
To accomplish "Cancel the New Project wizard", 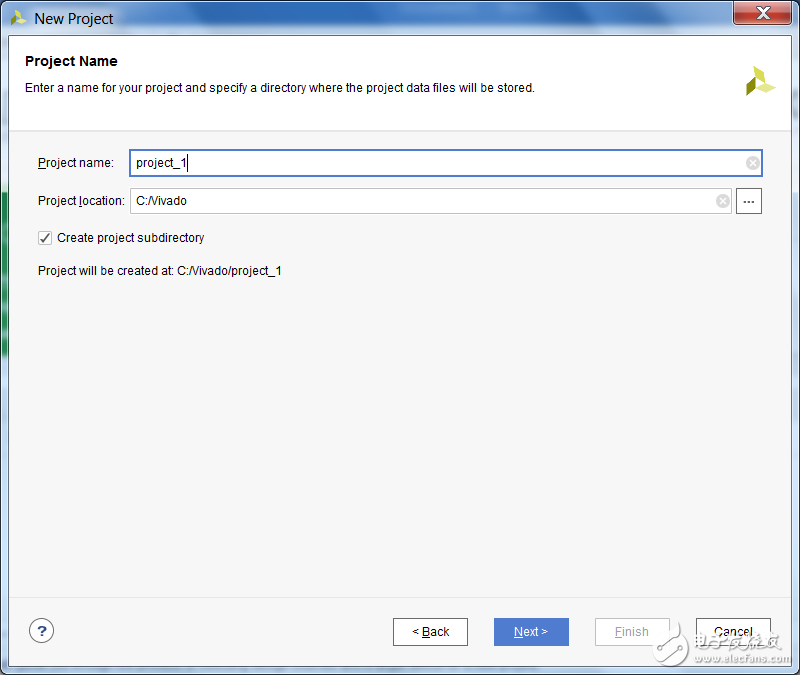I will click(x=733, y=632).
